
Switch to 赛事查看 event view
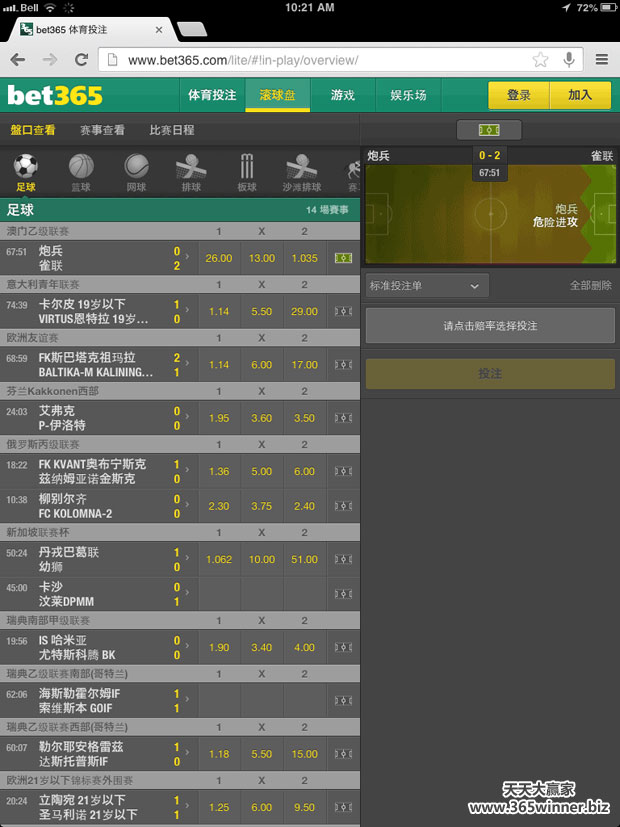102,130
